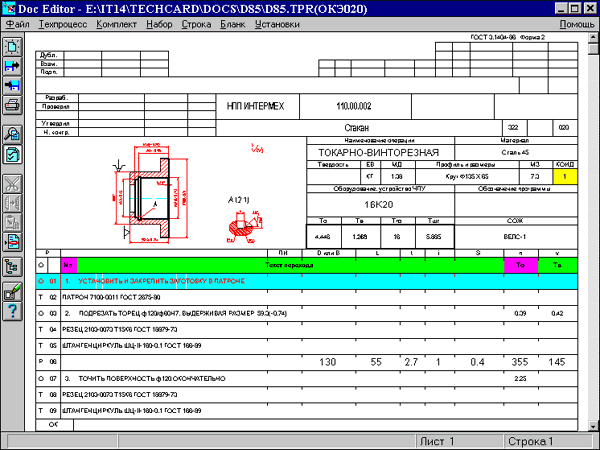Open the Строка menu

[x=196, y=23]
